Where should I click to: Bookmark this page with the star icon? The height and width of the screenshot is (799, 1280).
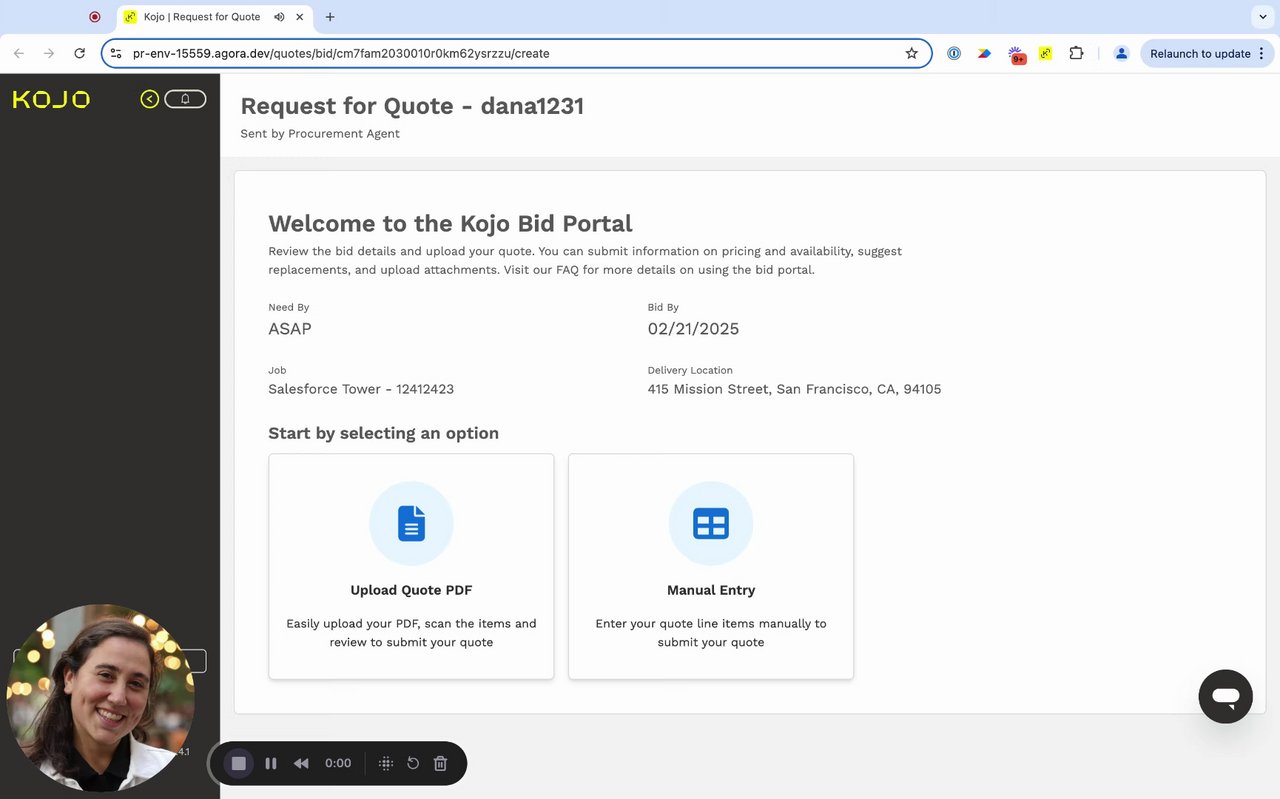click(911, 54)
